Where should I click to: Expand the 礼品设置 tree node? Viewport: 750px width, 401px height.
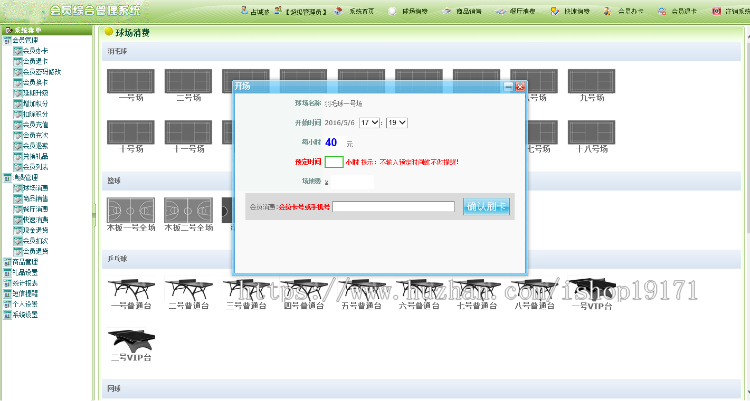click(7, 272)
